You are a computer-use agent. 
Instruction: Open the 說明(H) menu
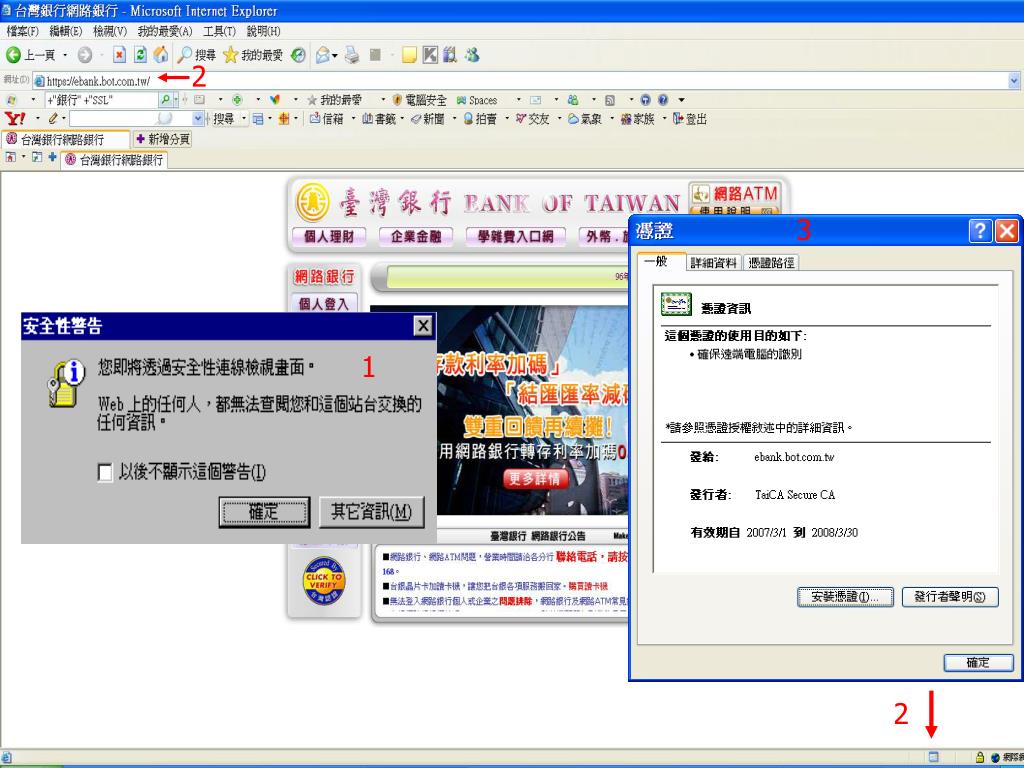click(263, 31)
